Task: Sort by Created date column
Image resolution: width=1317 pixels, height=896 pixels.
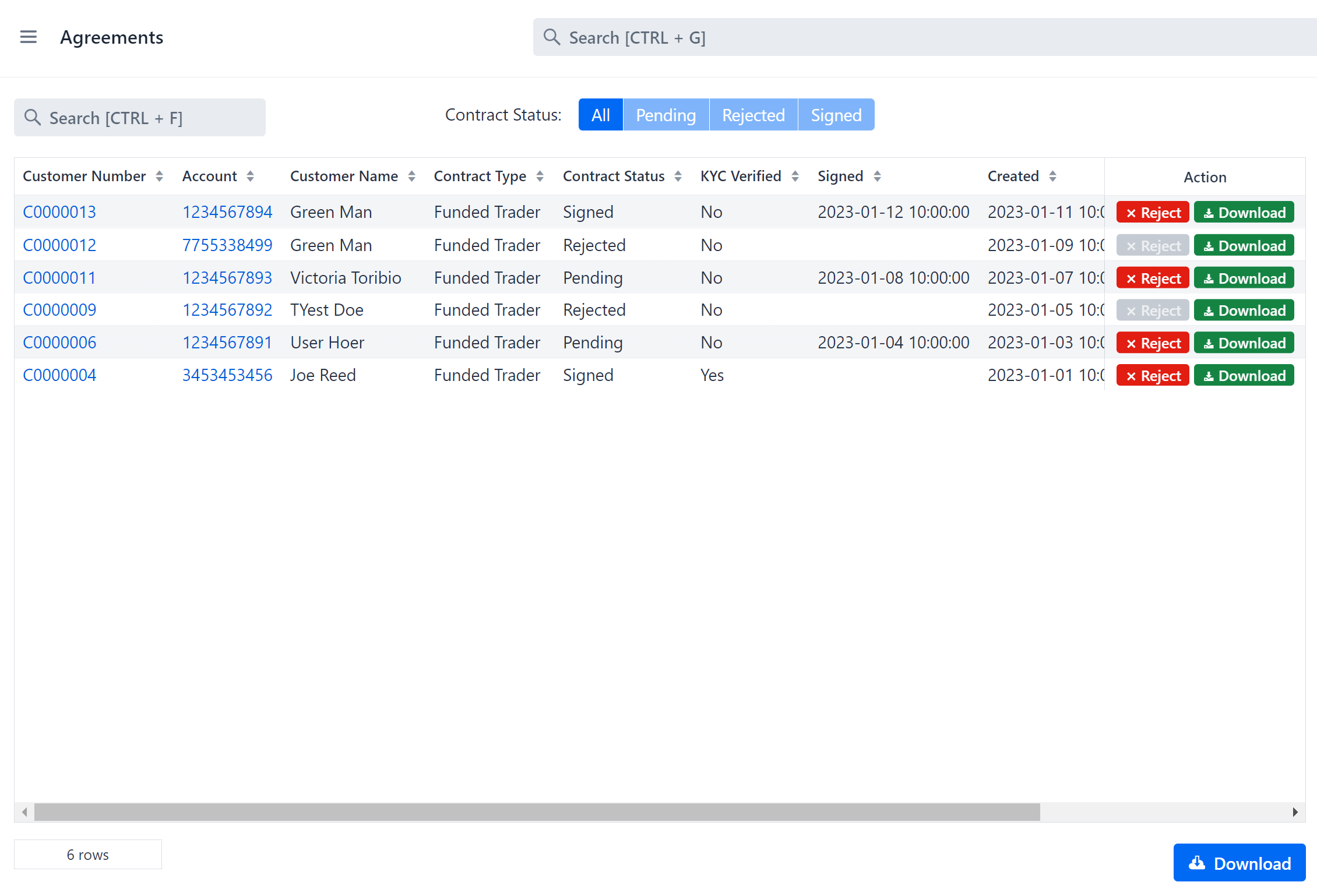Action: [x=1052, y=177]
